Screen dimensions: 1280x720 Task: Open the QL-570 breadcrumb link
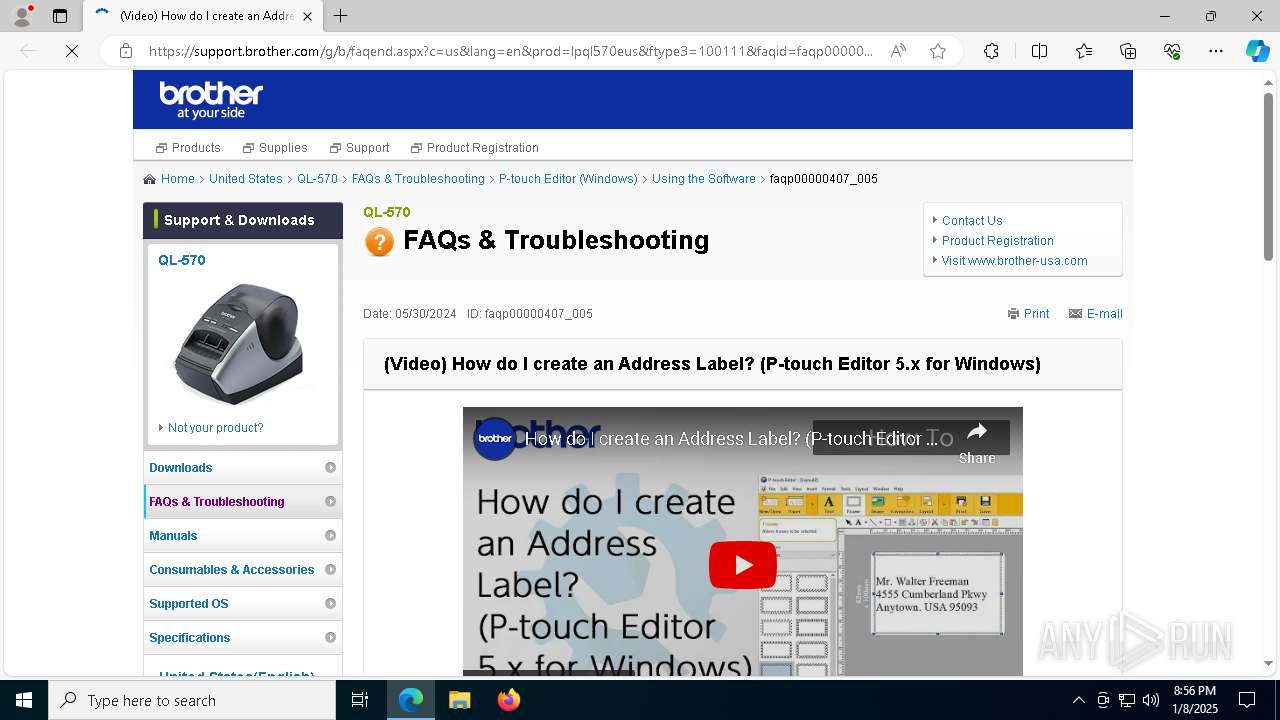(x=317, y=179)
